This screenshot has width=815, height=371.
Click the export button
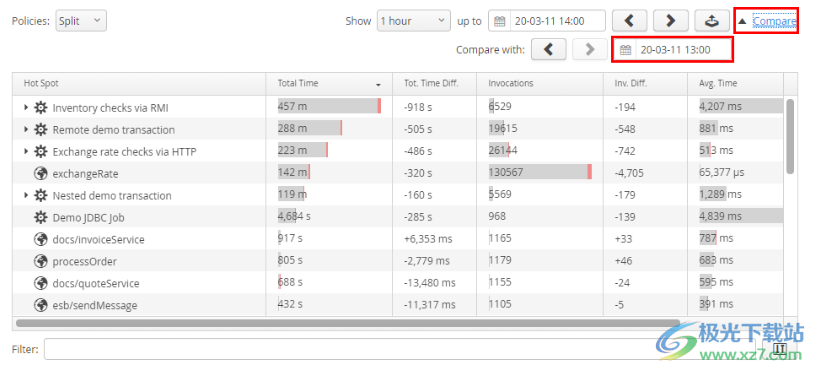(x=712, y=21)
